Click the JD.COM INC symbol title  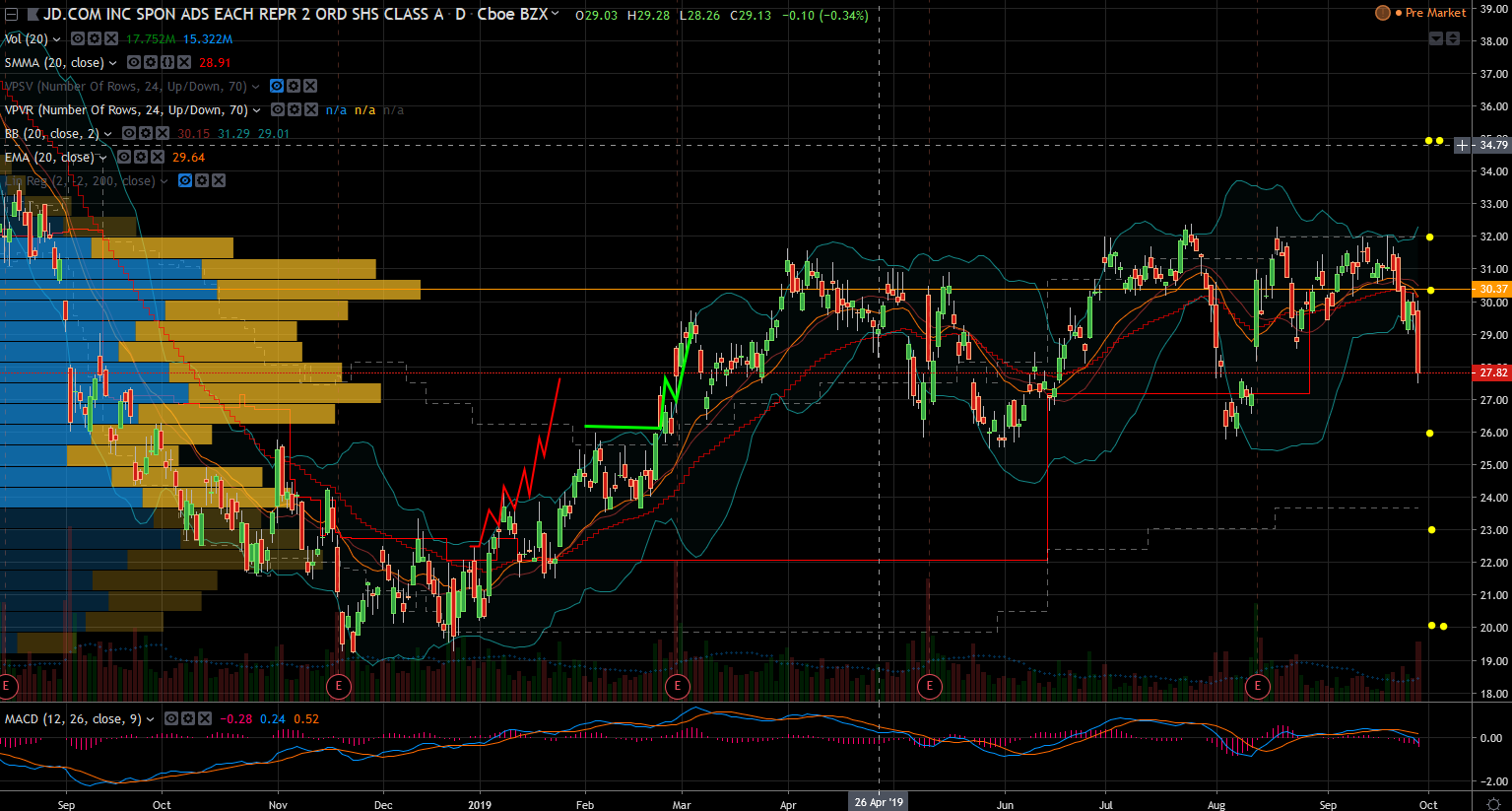(243, 14)
